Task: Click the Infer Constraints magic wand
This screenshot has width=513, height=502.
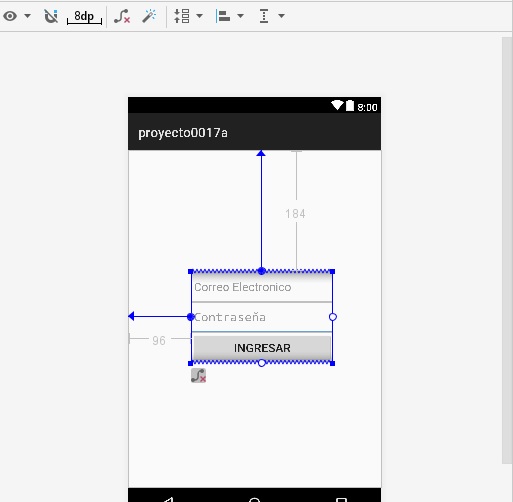Action: [x=149, y=16]
